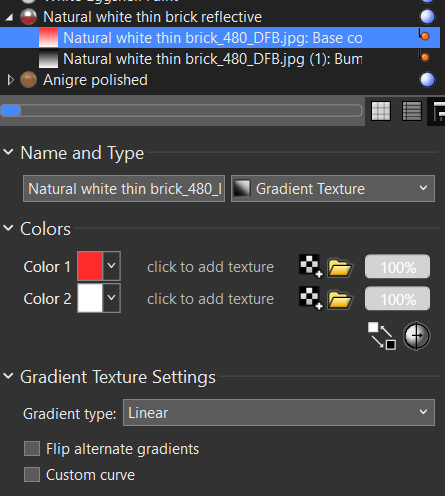Click the Anigre polished wood sphere icon
This screenshot has width=445, height=496.
point(28,80)
